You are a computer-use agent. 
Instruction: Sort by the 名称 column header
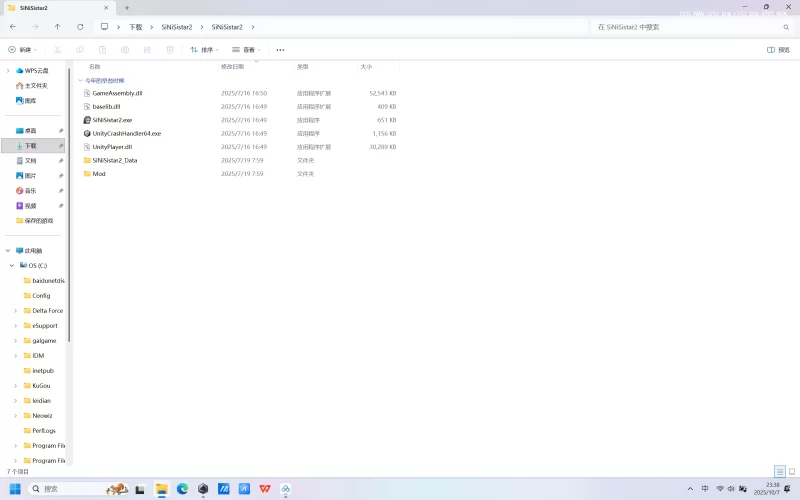pyautogui.click(x=94, y=66)
